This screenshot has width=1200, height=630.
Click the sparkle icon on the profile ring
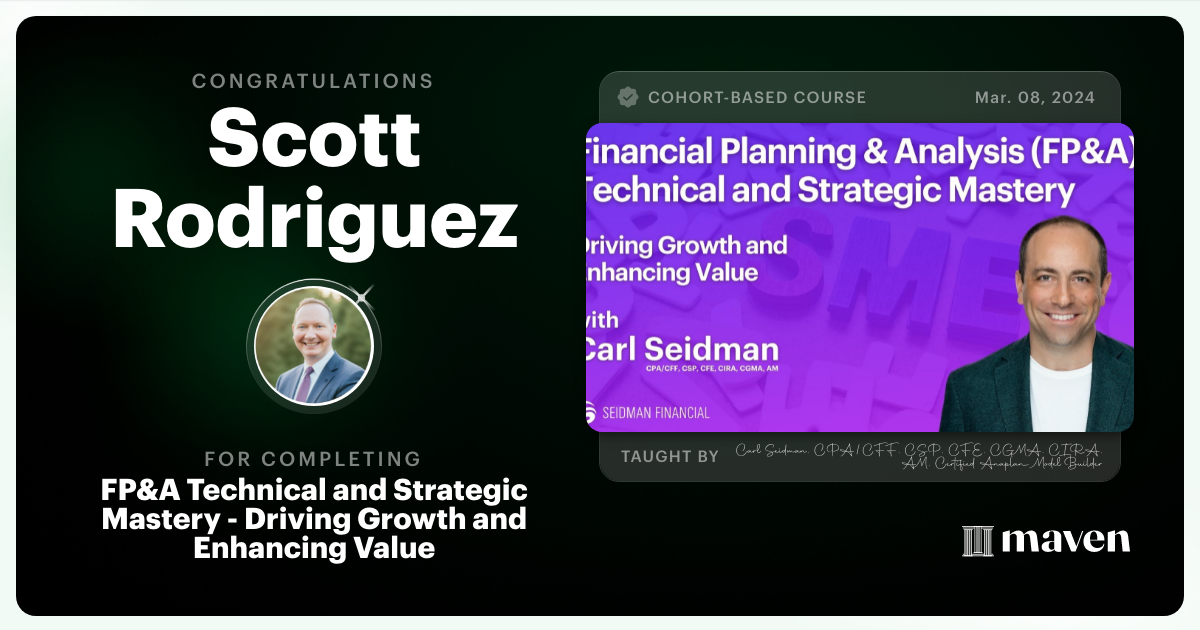(x=363, y=295)
